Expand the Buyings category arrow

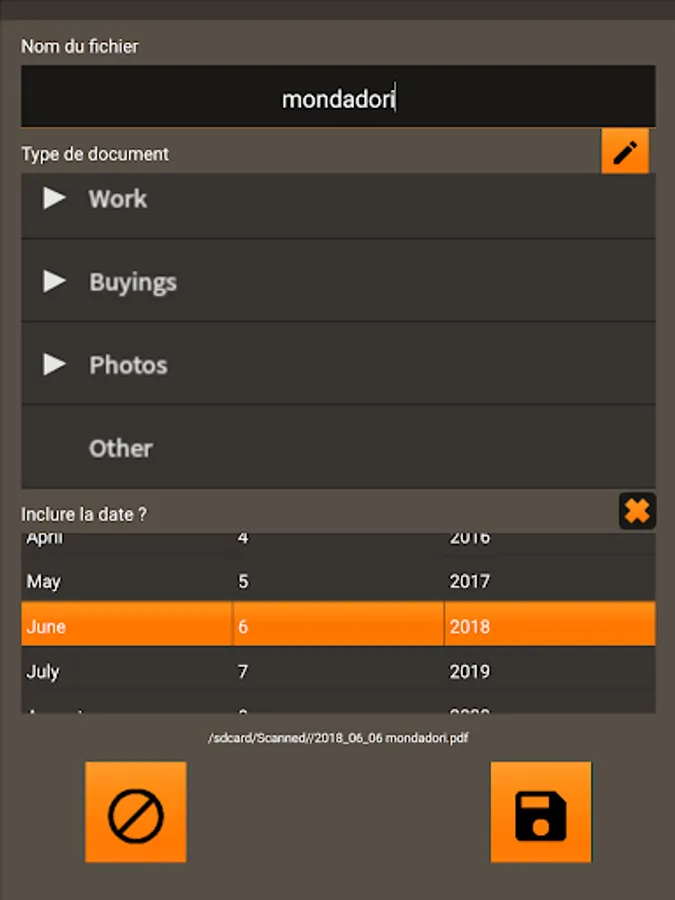pos(54,282)
